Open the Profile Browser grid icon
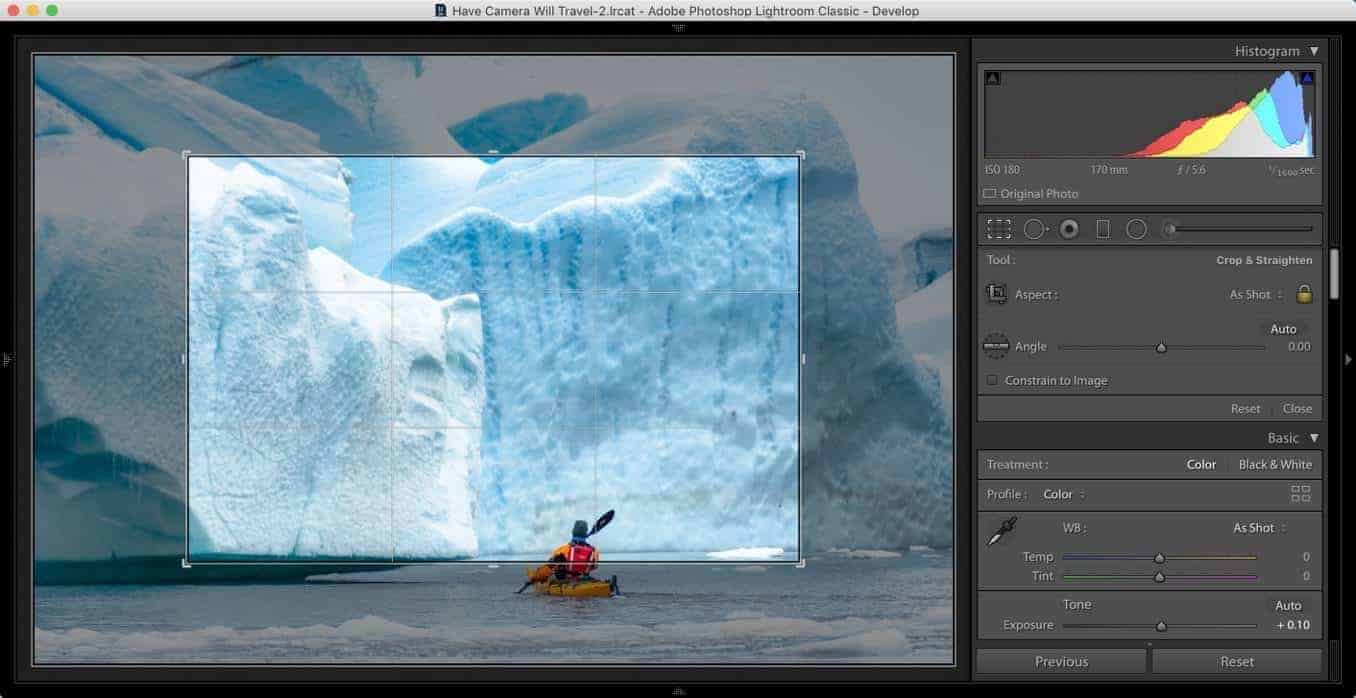 pos(1300,493)
